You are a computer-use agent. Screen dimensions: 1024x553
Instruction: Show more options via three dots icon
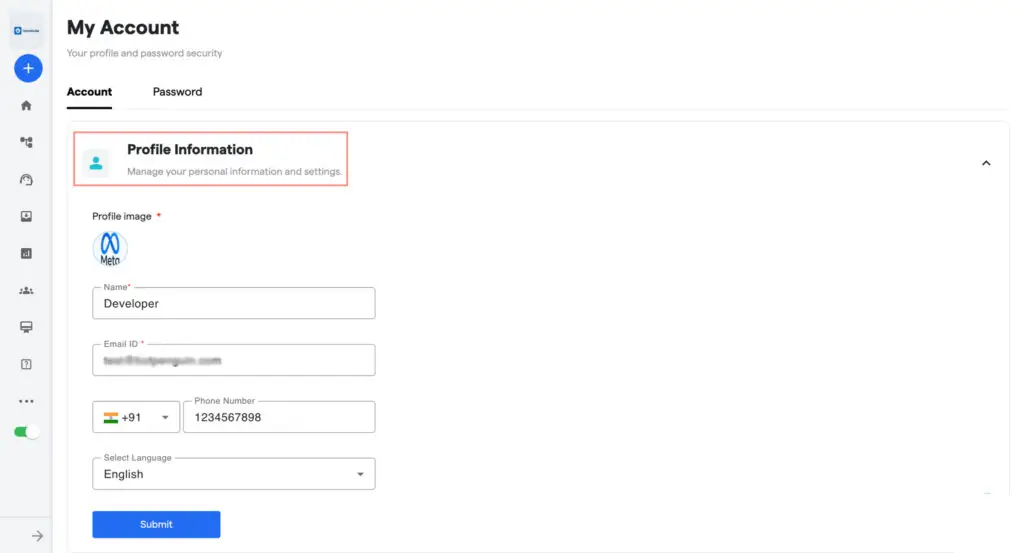pos(27,401)
